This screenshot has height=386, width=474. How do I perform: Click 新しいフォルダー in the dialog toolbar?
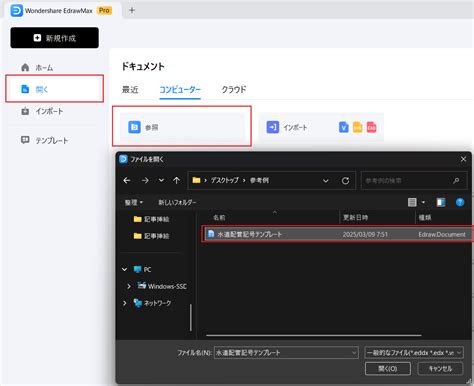[177, 202]
